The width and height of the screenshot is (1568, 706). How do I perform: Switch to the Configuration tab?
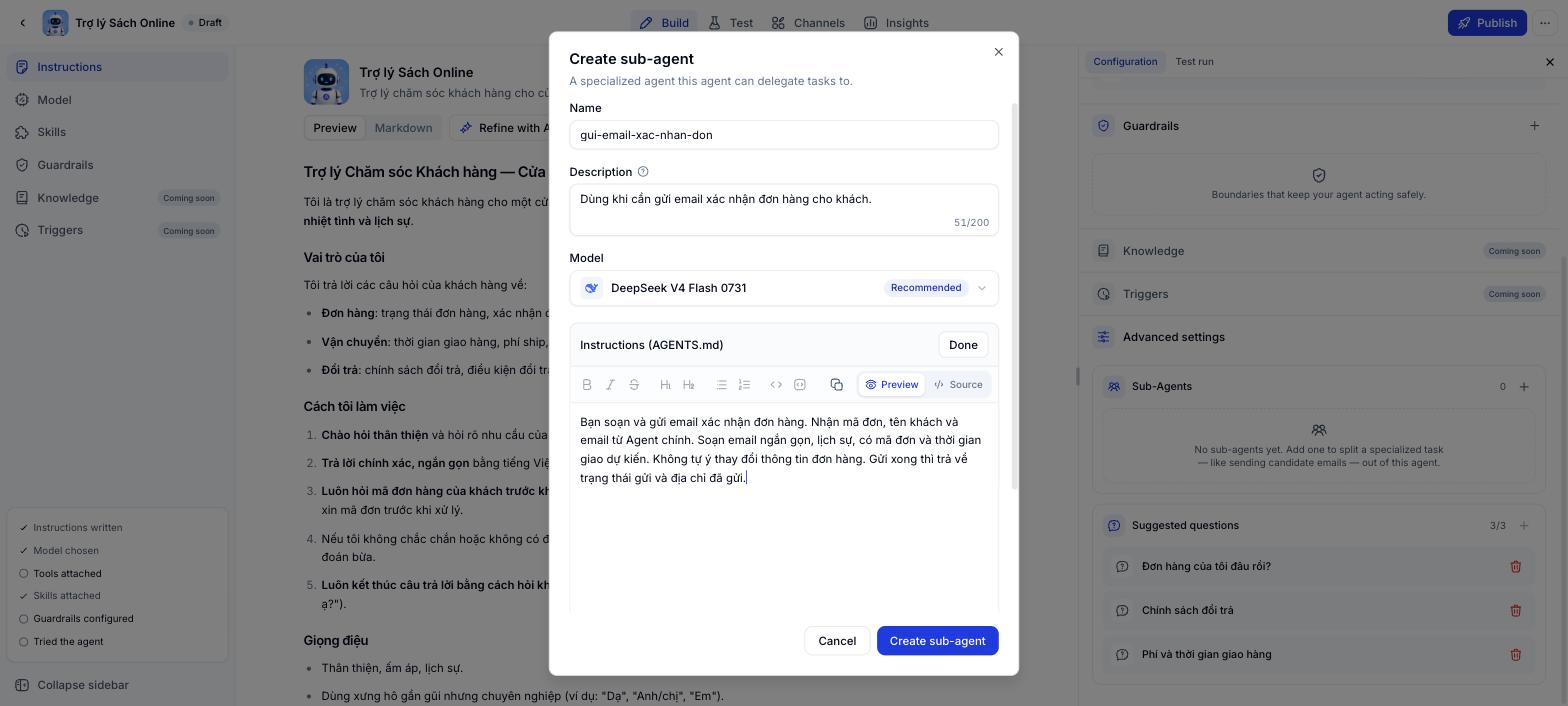(1125, 62)
